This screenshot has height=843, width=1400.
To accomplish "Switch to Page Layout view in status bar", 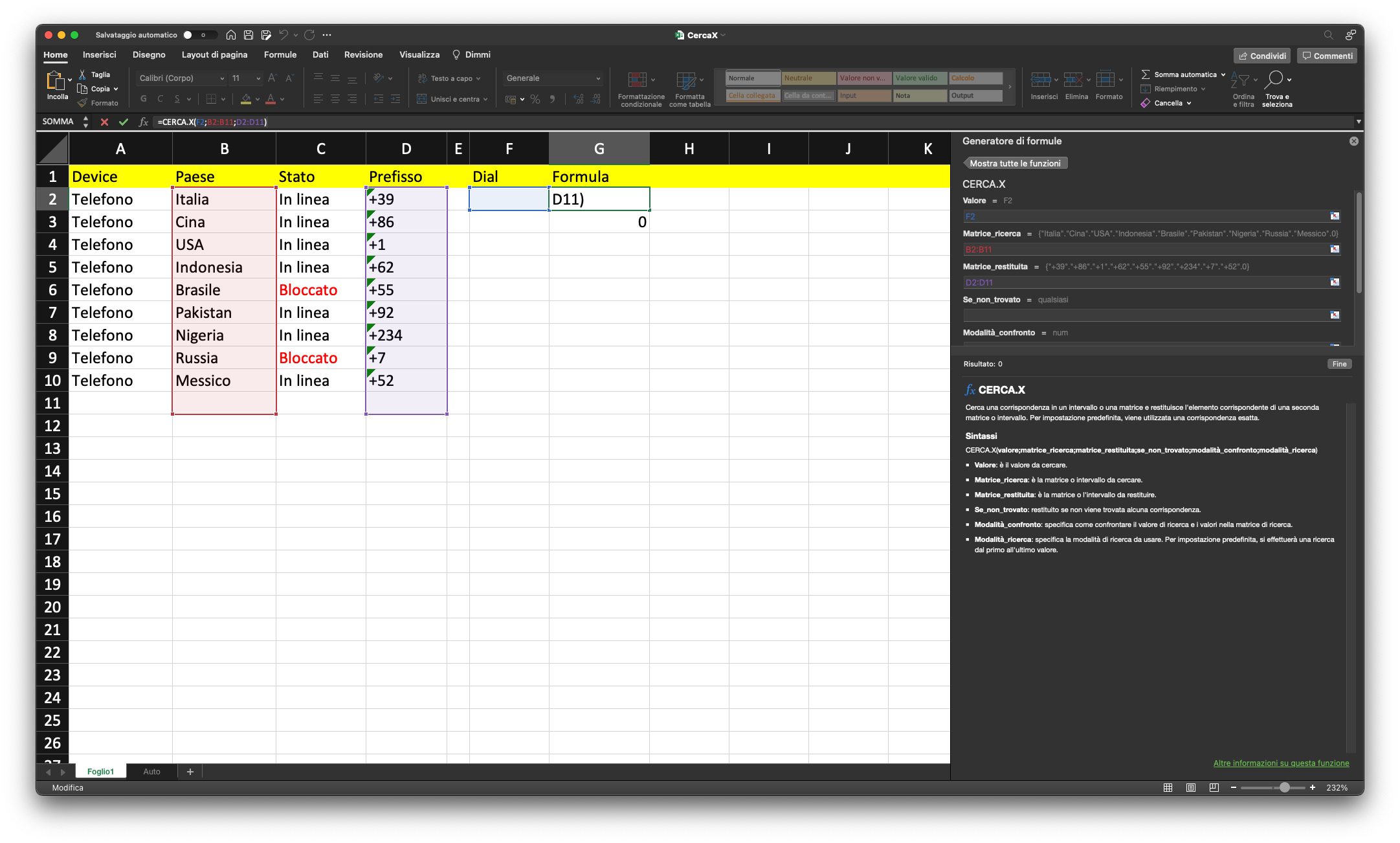I will click(x=1190, y=787).
